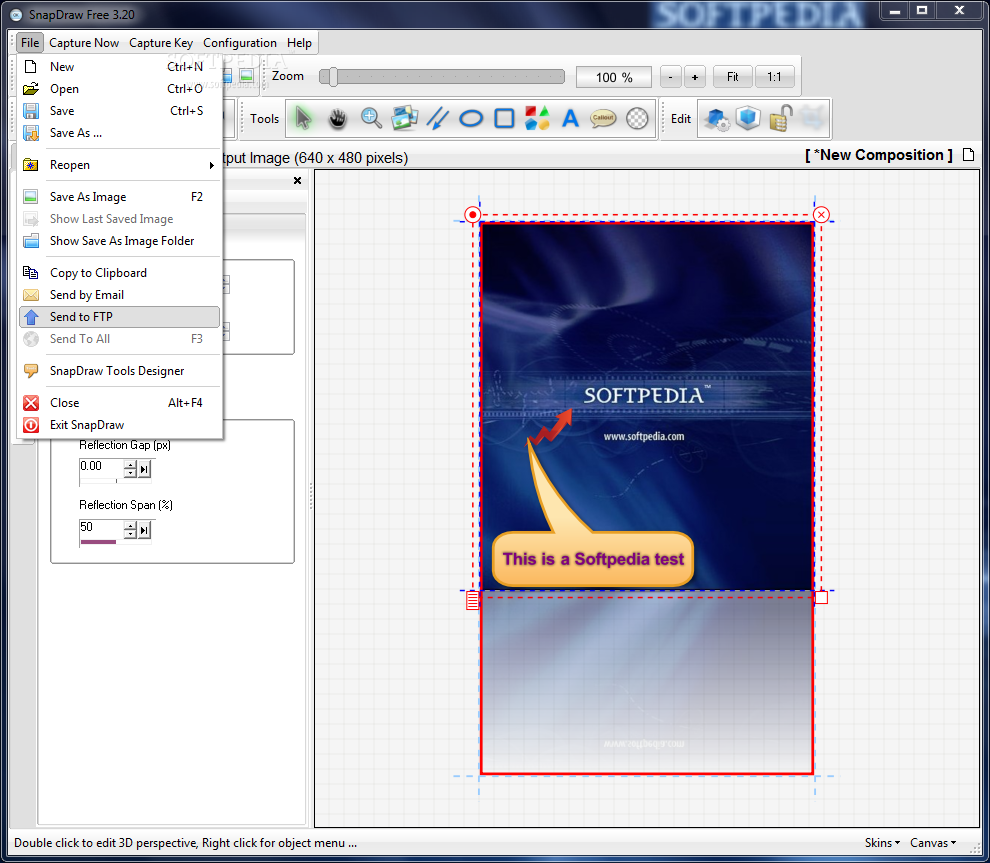Choose Copy to Clipboard
This screenshot has height=863, width=990.
(120, 273)
